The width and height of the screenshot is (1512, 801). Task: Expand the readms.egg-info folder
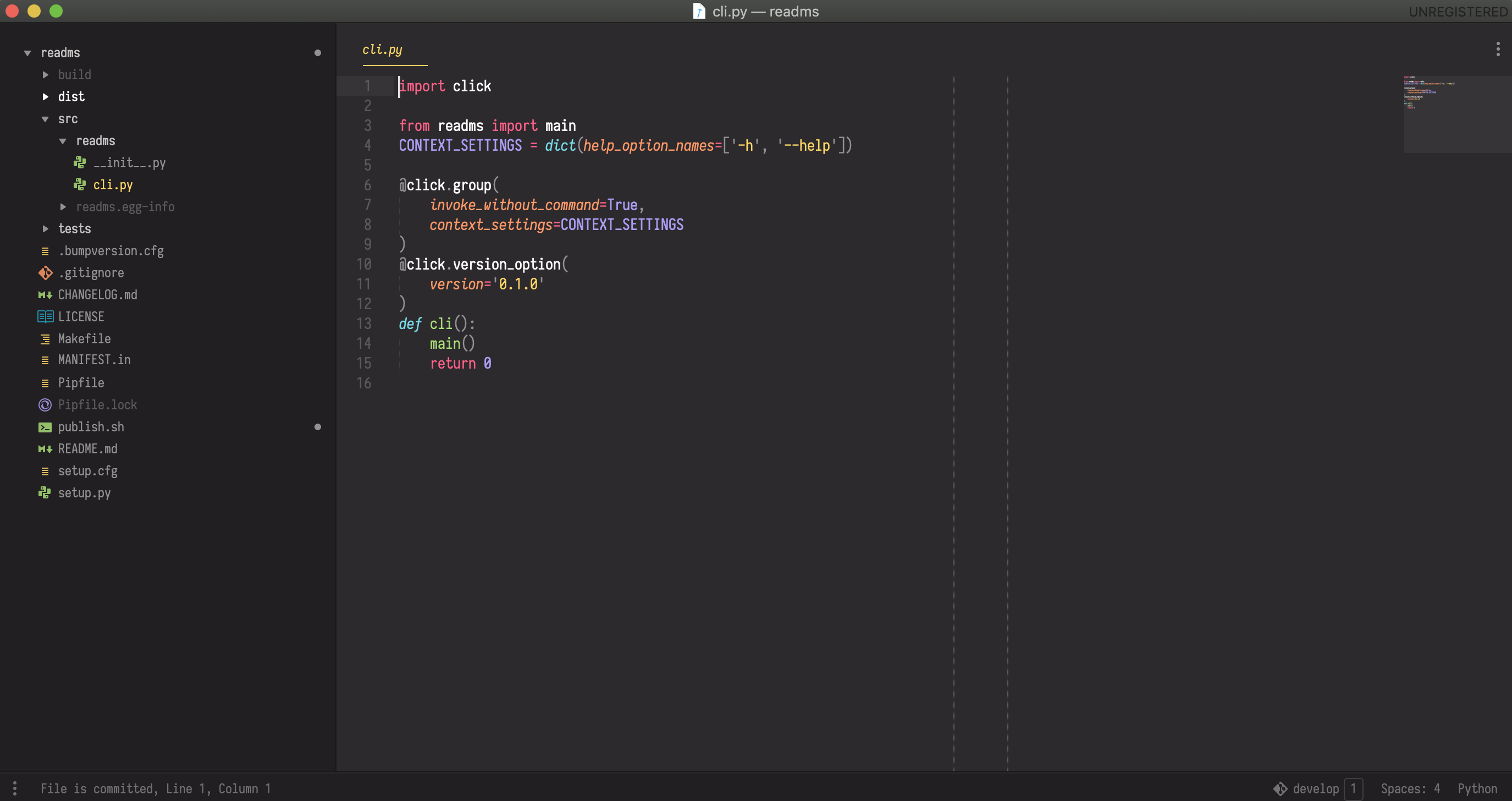pyautogui.click(x=63, y=207)
